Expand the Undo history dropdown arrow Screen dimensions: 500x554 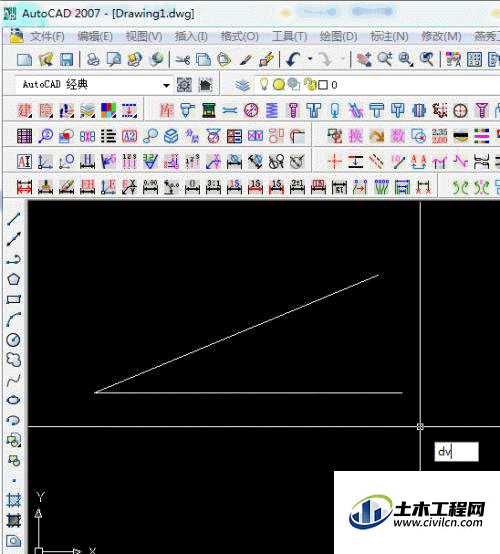tap(310, 59)
